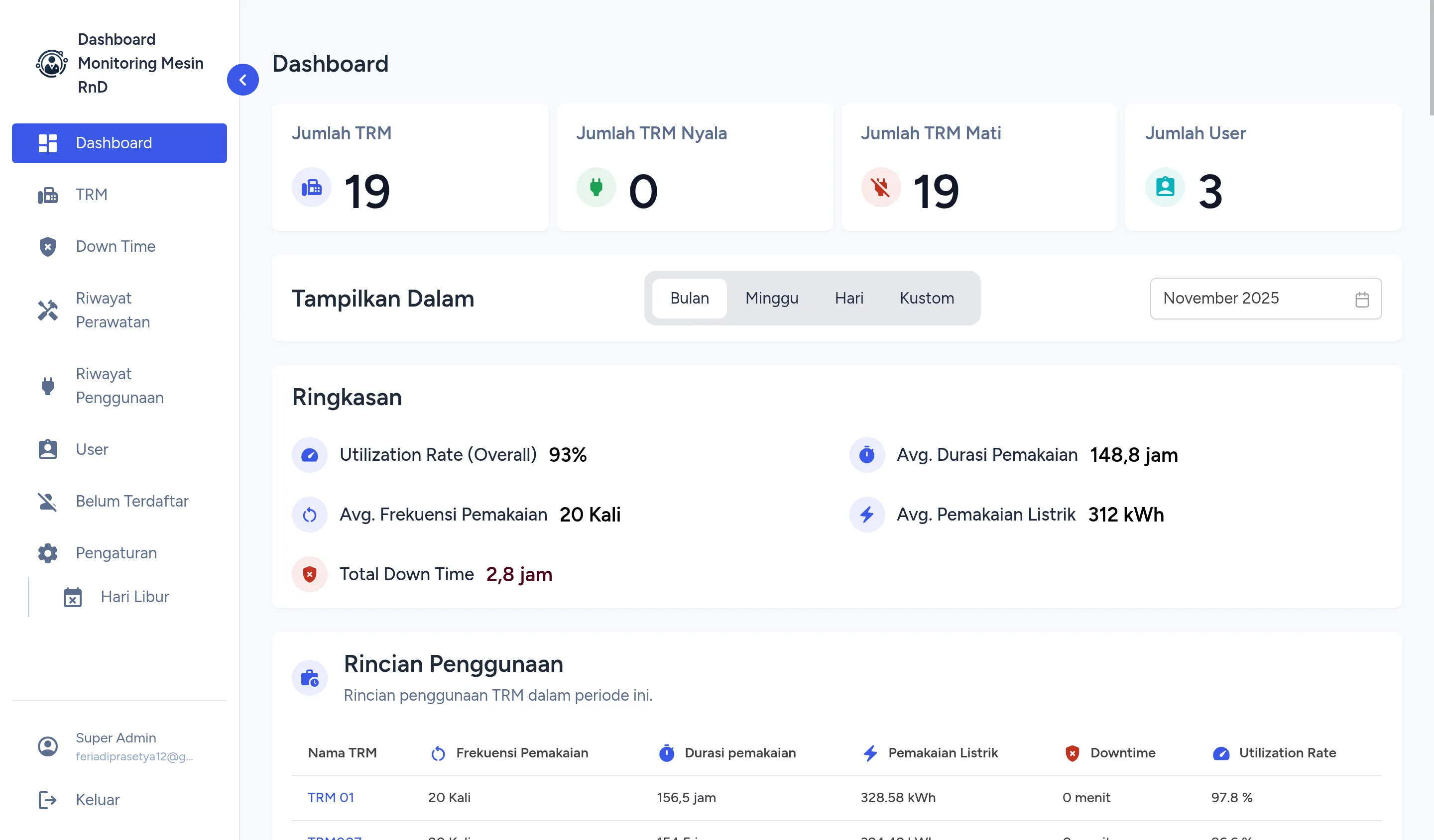Viewport: 1434px width, 840px height.
Task: Switch to Hari view tab
Action: (x=849, y=298)
